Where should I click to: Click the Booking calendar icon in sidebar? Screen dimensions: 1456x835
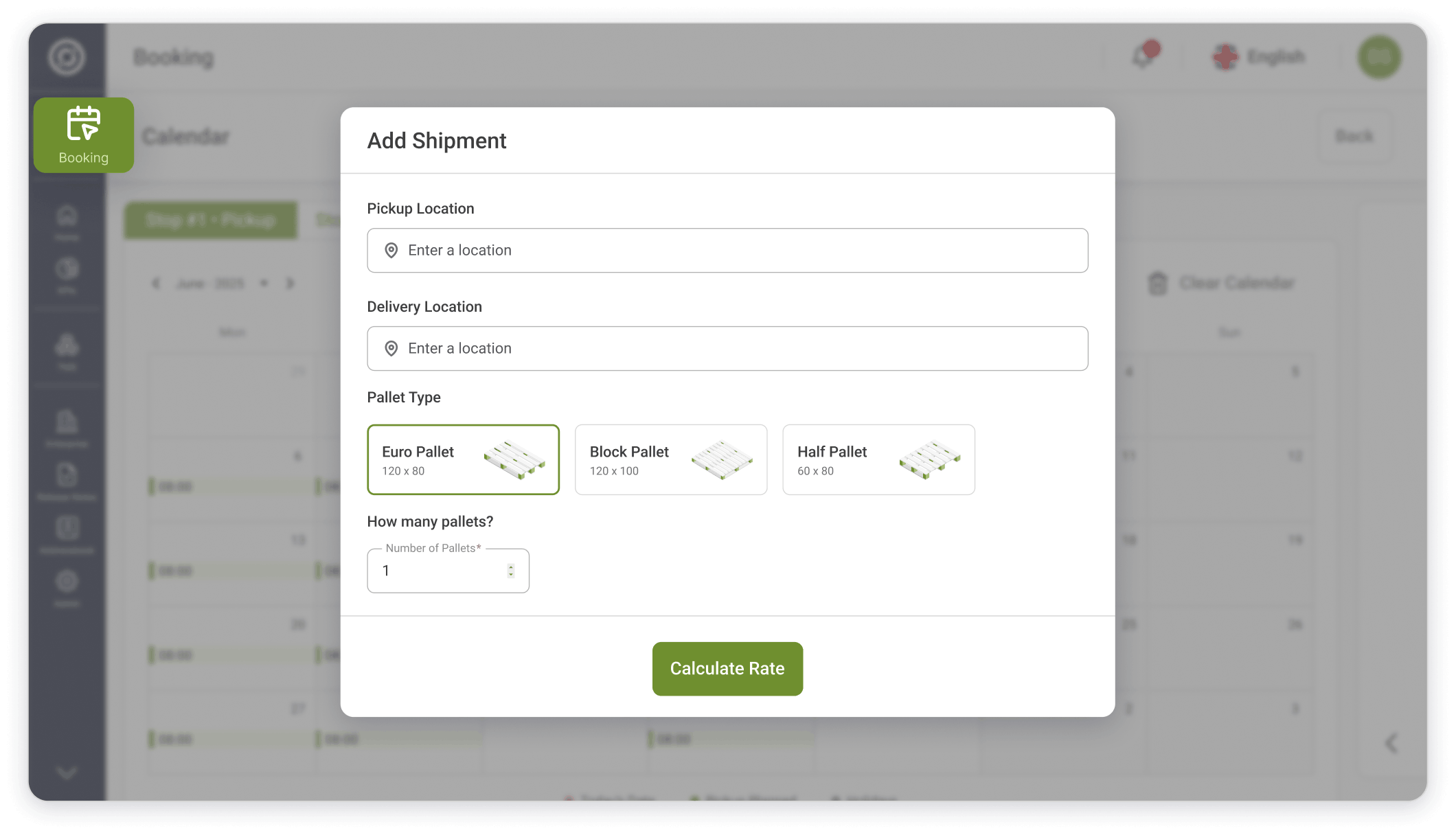click(83, 124)
